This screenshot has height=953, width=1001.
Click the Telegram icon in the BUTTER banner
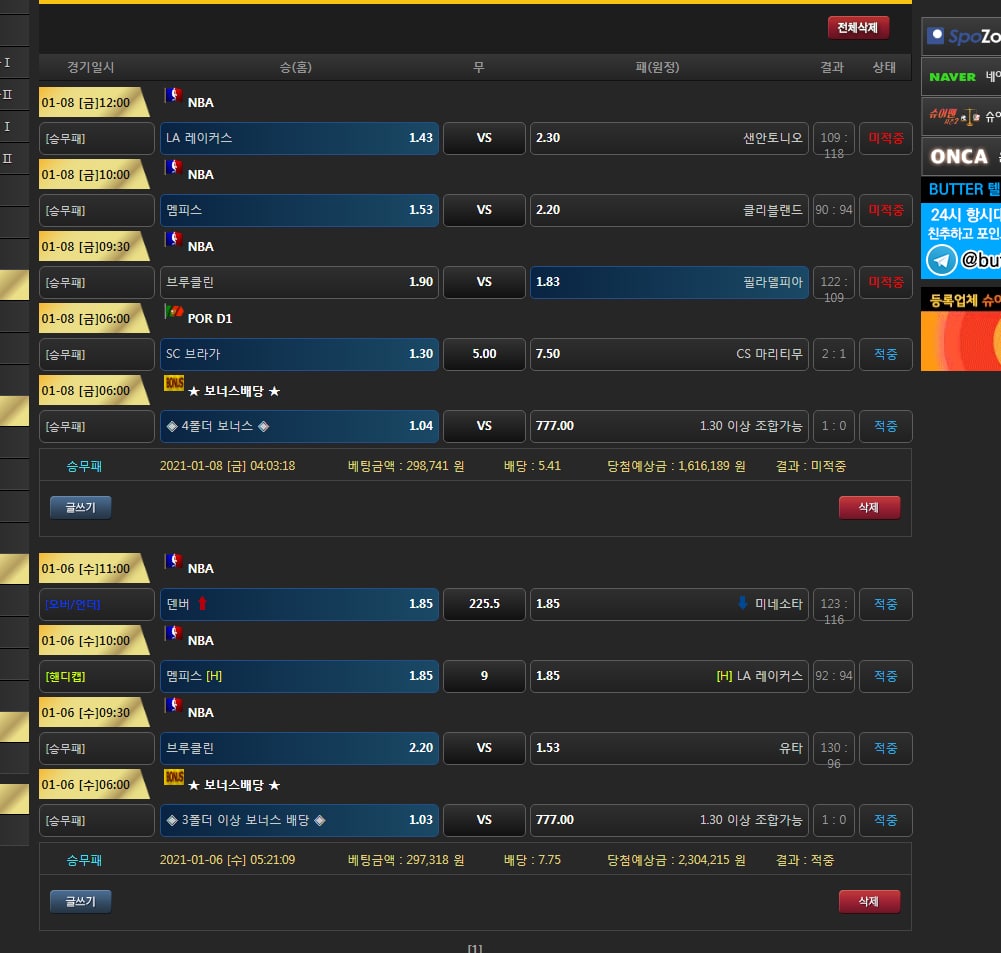coord(941,260)
